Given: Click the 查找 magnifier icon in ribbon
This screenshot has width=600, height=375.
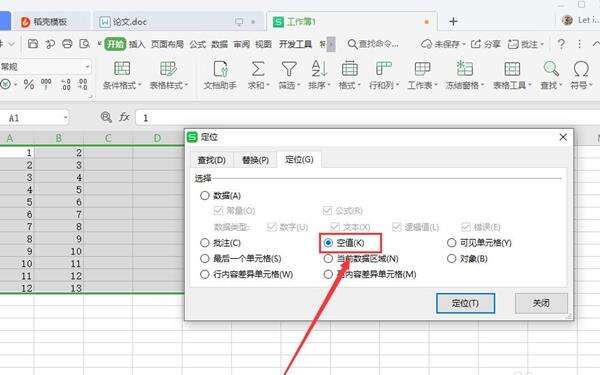Looking at the screenshot, I should tap(551, 69).
